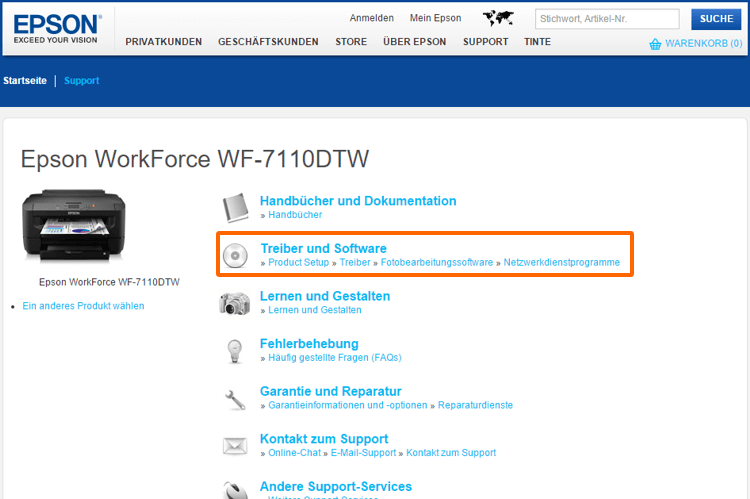Viewport: 750px width, 499px height.
Task: Open Mein Epson
Action: 435,18
